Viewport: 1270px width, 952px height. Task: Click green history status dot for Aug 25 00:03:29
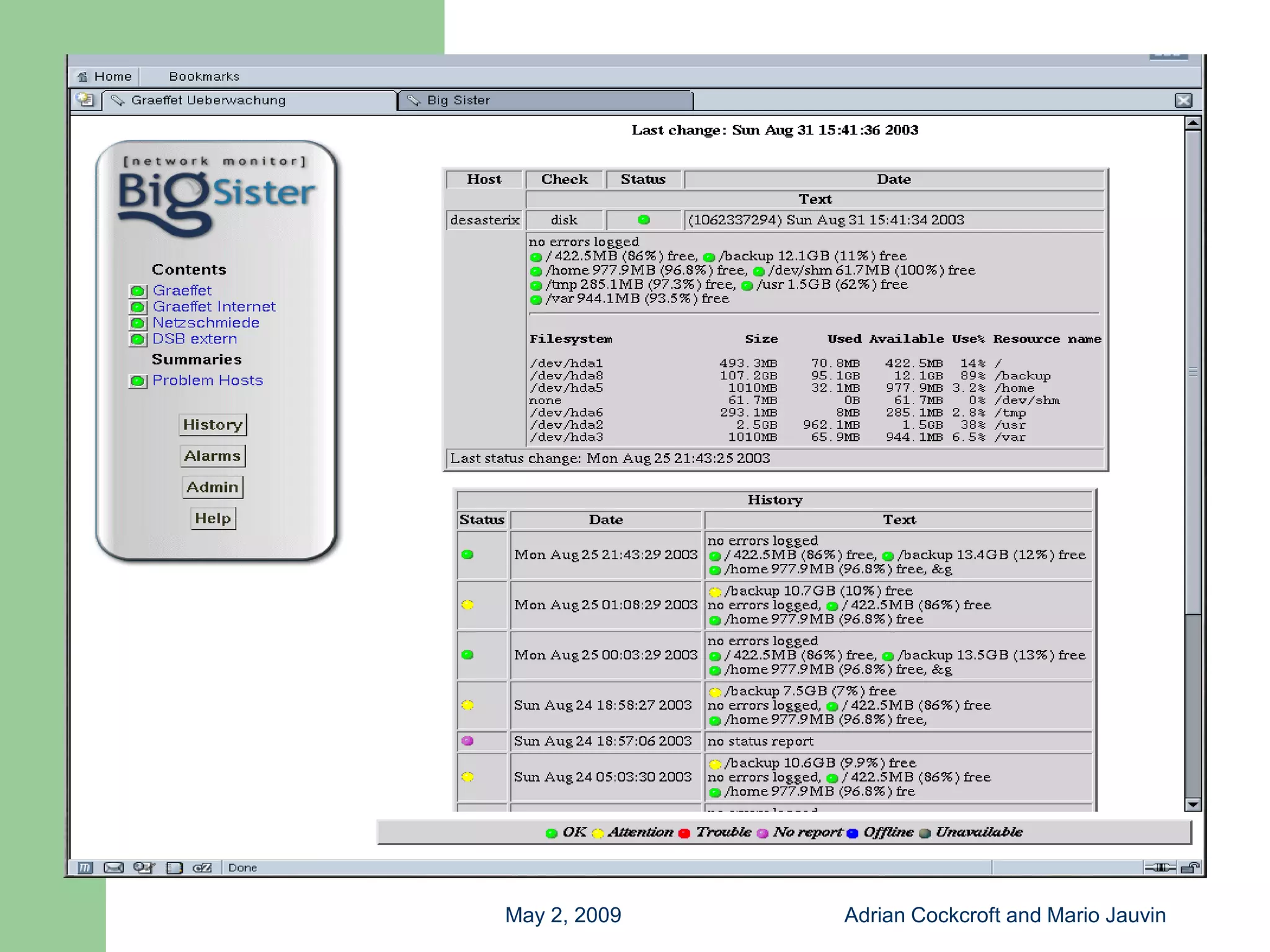pos(468,655)
